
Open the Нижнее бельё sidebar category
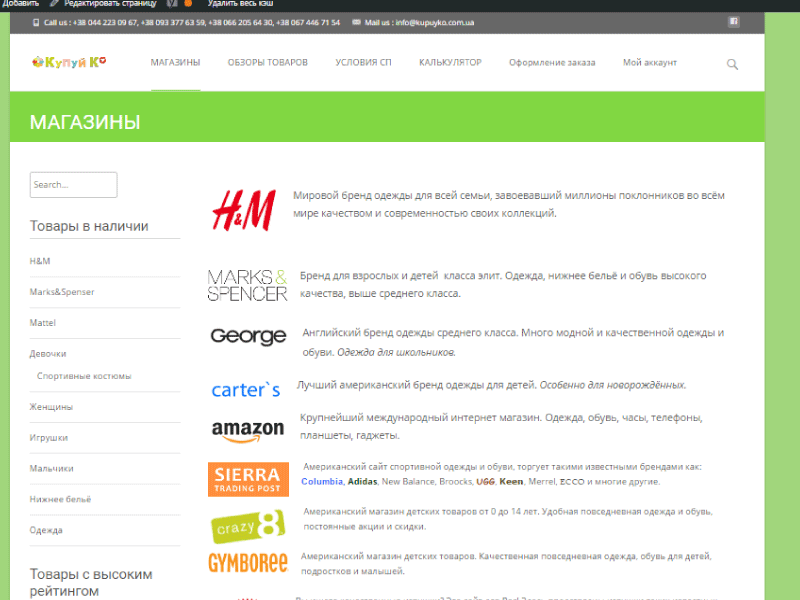click(60, 499)
